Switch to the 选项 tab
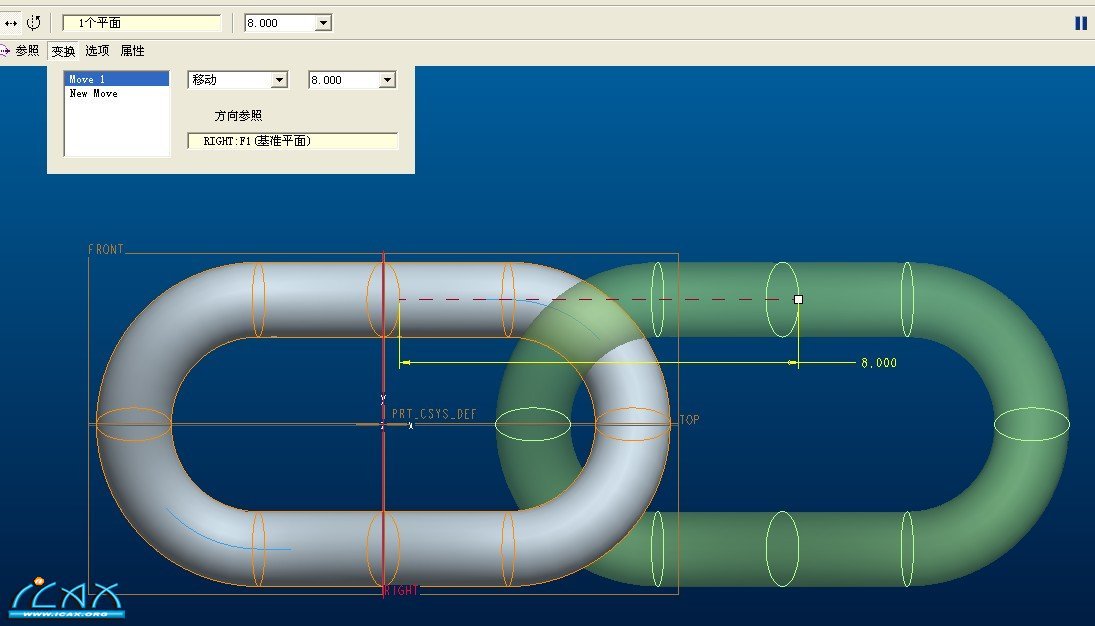The height and width of the screenshot is (626, 1095). 97,51
